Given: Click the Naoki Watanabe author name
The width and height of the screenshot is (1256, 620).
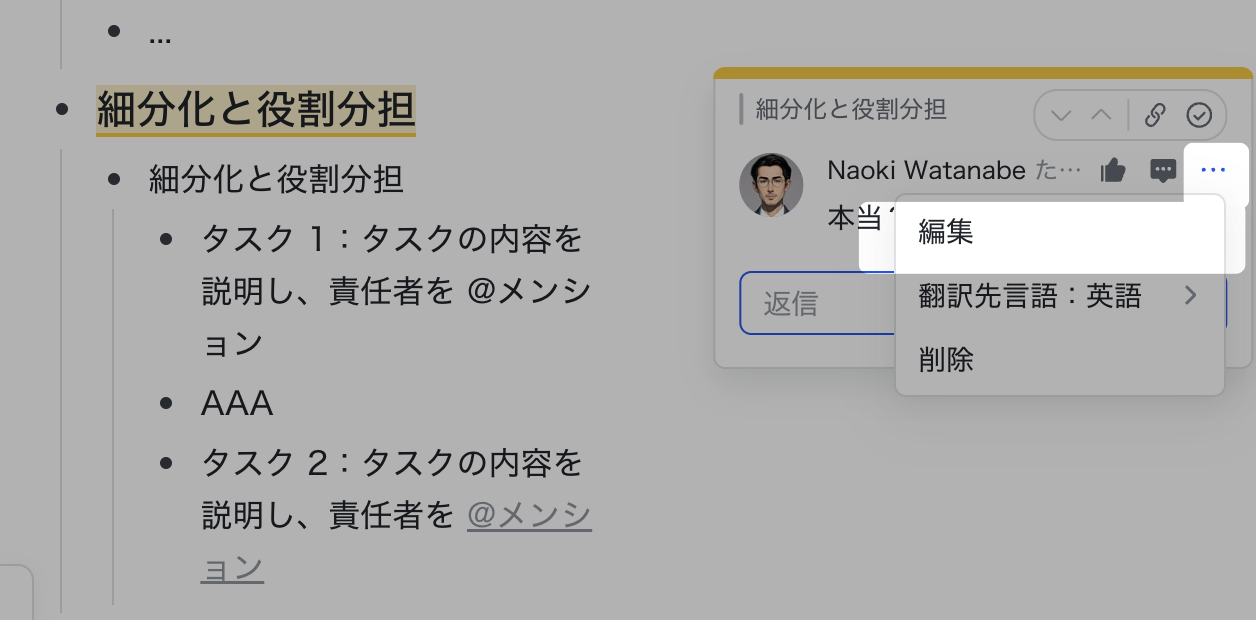Looking at the screenshot, I should pos(926,170).
